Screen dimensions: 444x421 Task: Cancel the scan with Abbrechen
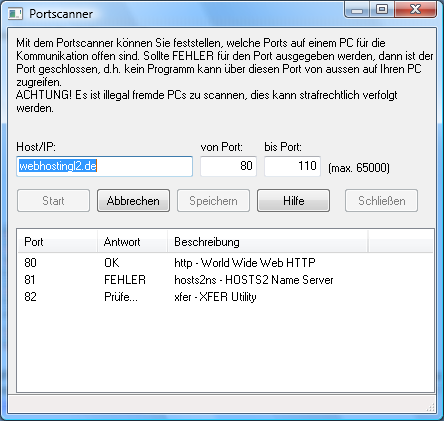pos(133,201)
